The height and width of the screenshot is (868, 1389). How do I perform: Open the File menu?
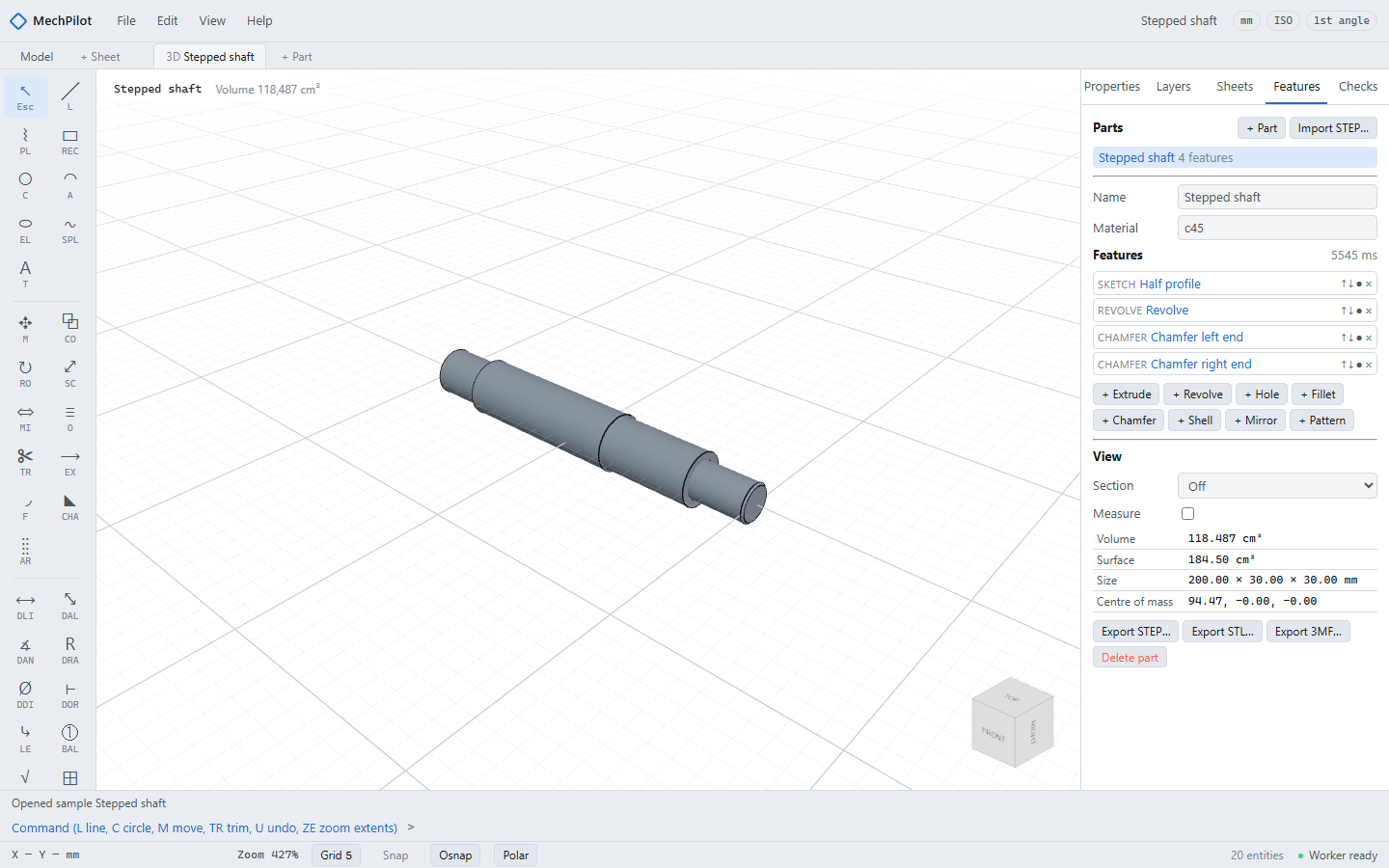(x=126, y=20)
